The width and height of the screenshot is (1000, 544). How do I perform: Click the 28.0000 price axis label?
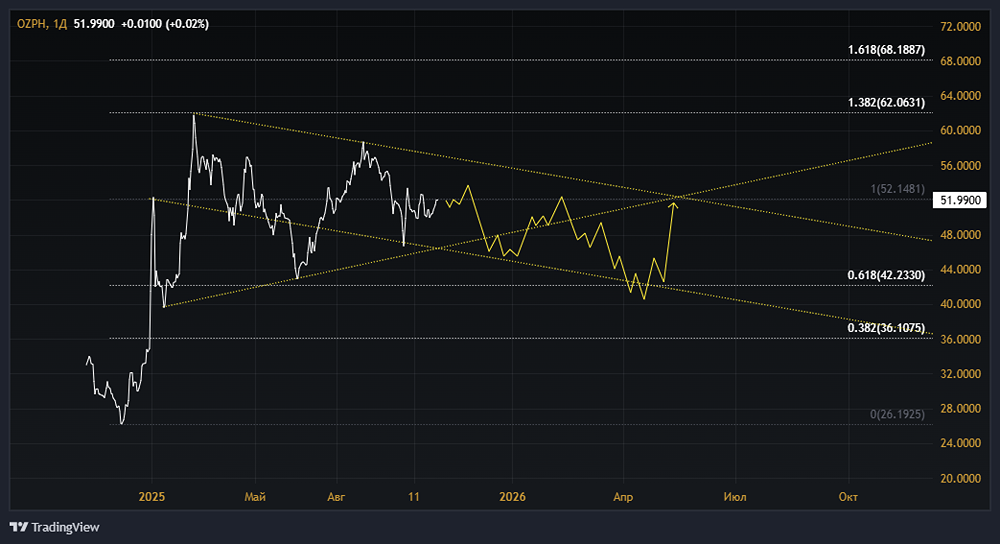click(x=960, y=408)
